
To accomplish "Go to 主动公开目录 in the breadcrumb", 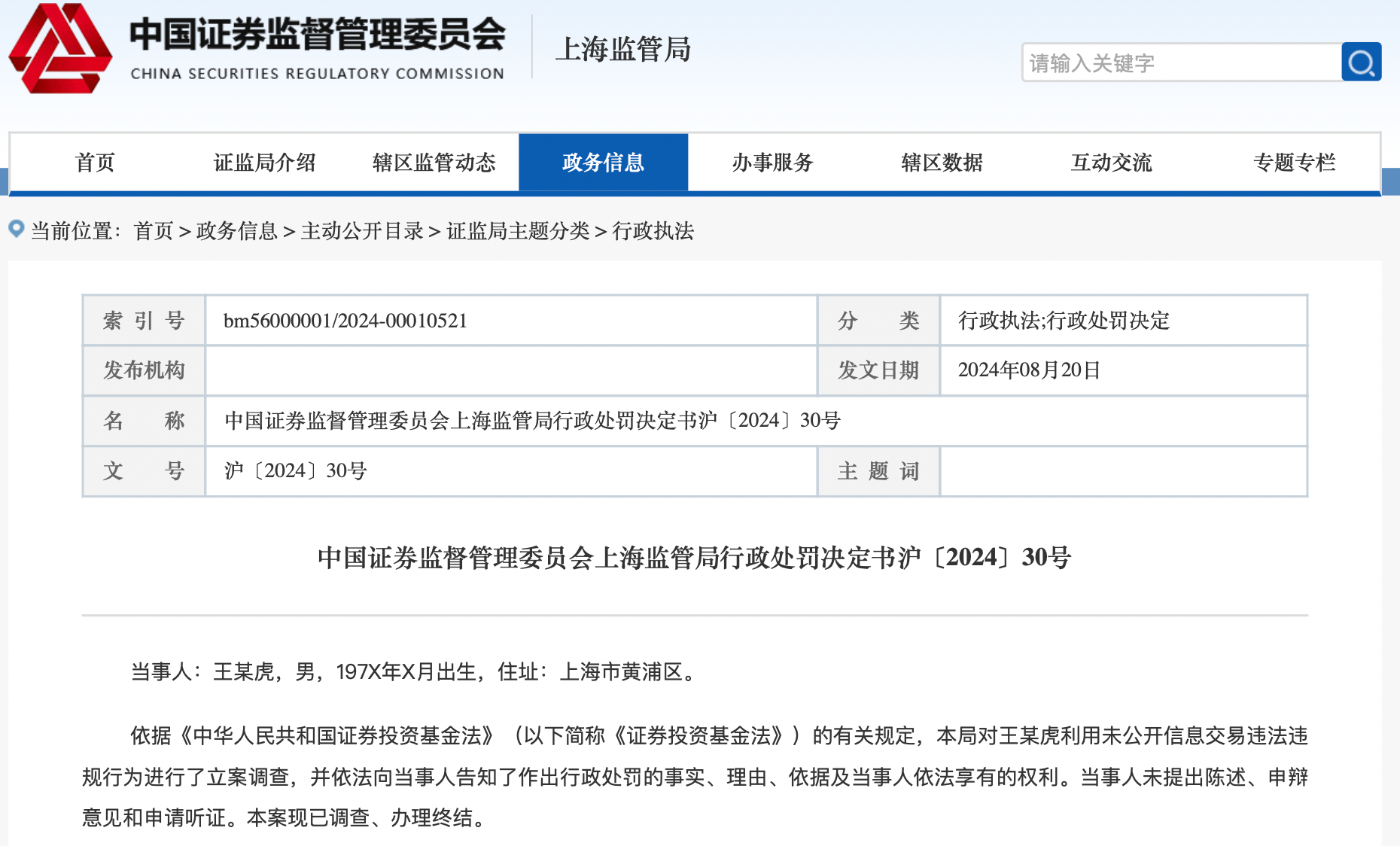I will (362, 231).
